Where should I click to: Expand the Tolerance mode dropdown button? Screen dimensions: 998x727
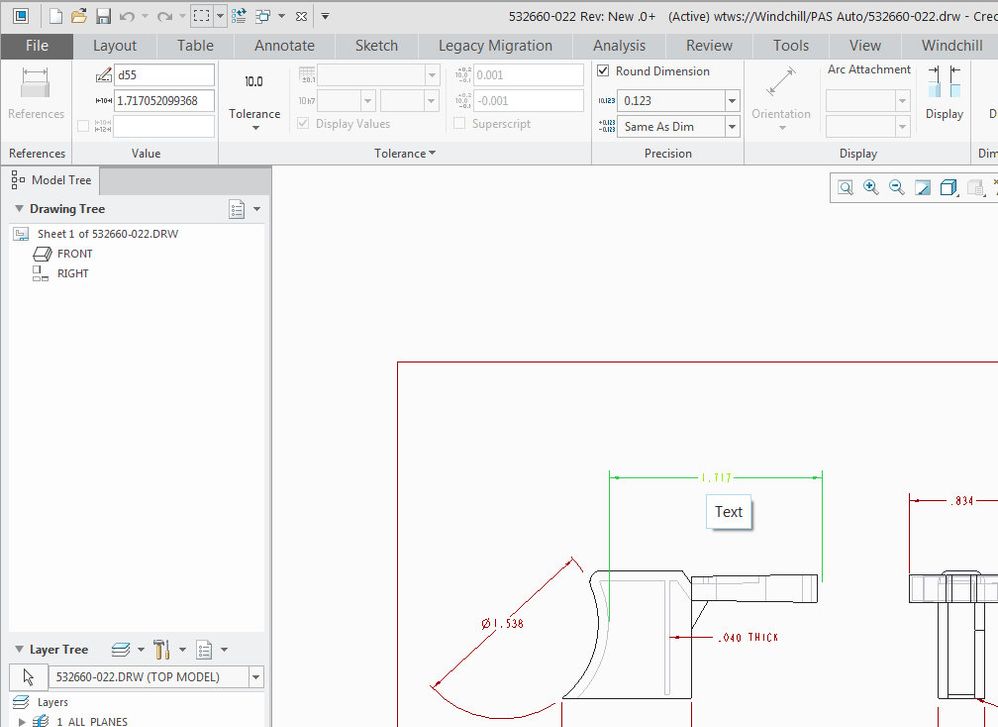(x=254, y=127)
